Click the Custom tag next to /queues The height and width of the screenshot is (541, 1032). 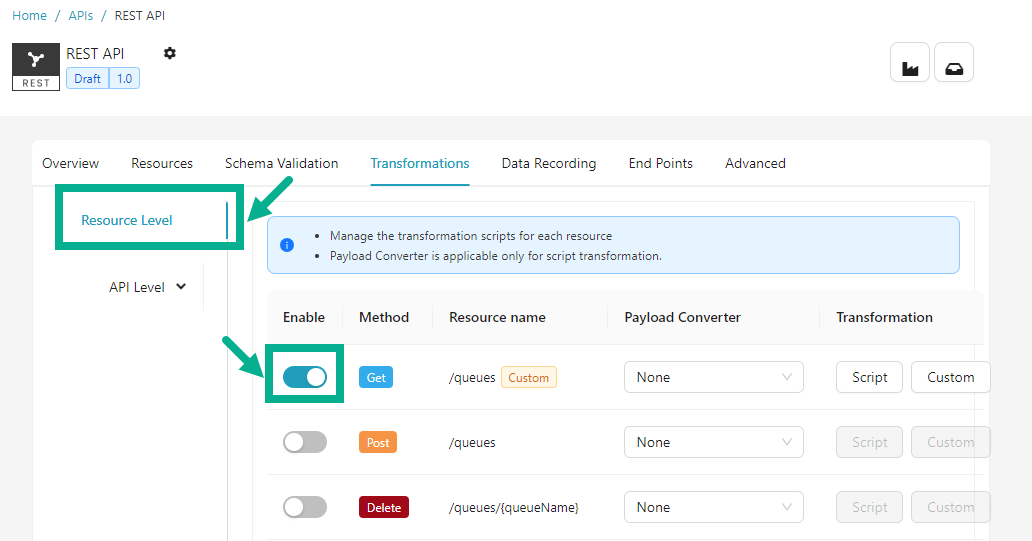pos(528,377)
